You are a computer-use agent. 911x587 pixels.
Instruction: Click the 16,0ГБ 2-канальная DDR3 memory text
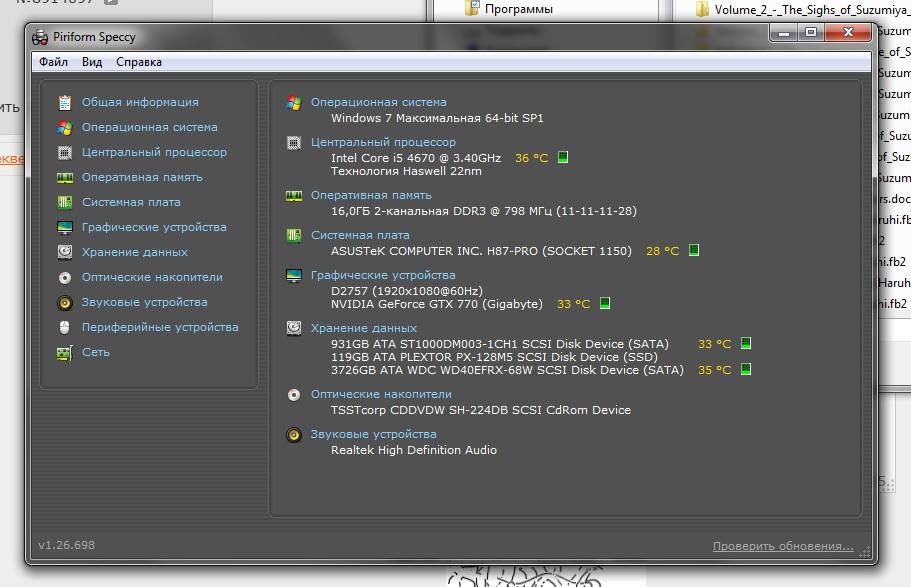pyautogui.click(x=484, y=211)
